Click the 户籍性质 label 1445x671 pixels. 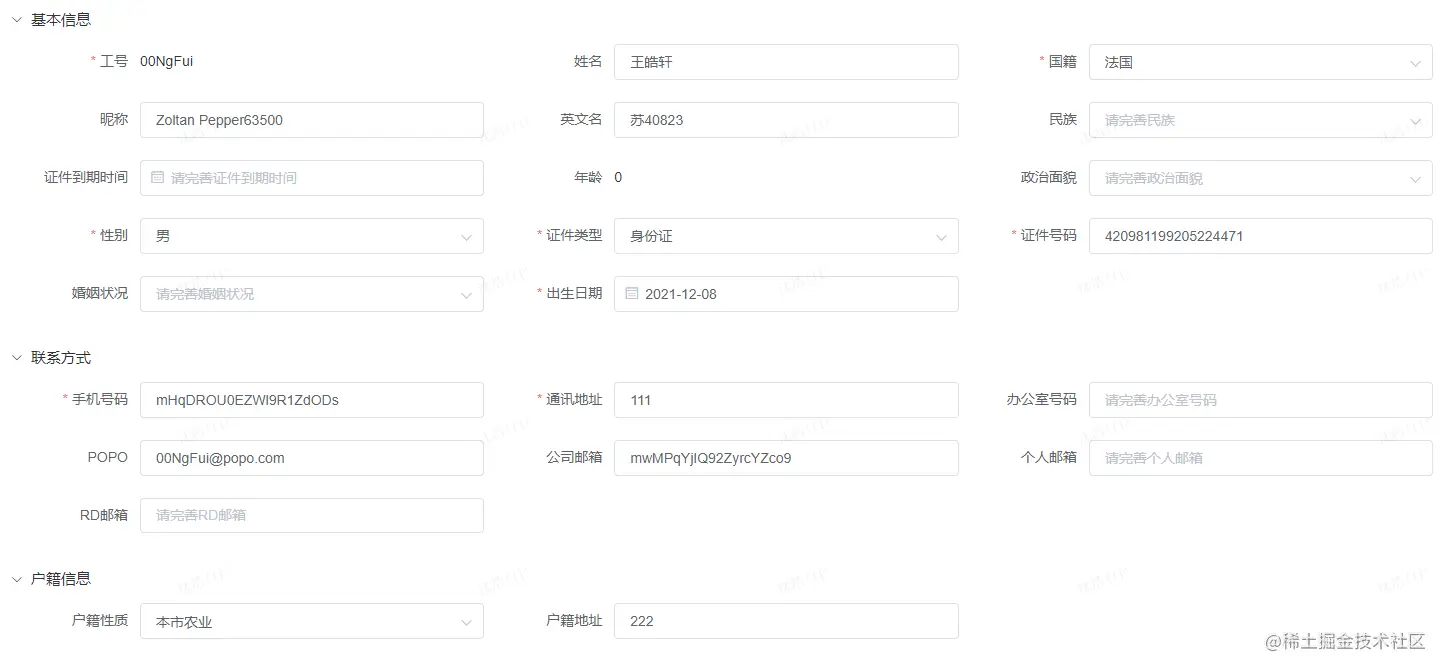(x=100, y=620)
